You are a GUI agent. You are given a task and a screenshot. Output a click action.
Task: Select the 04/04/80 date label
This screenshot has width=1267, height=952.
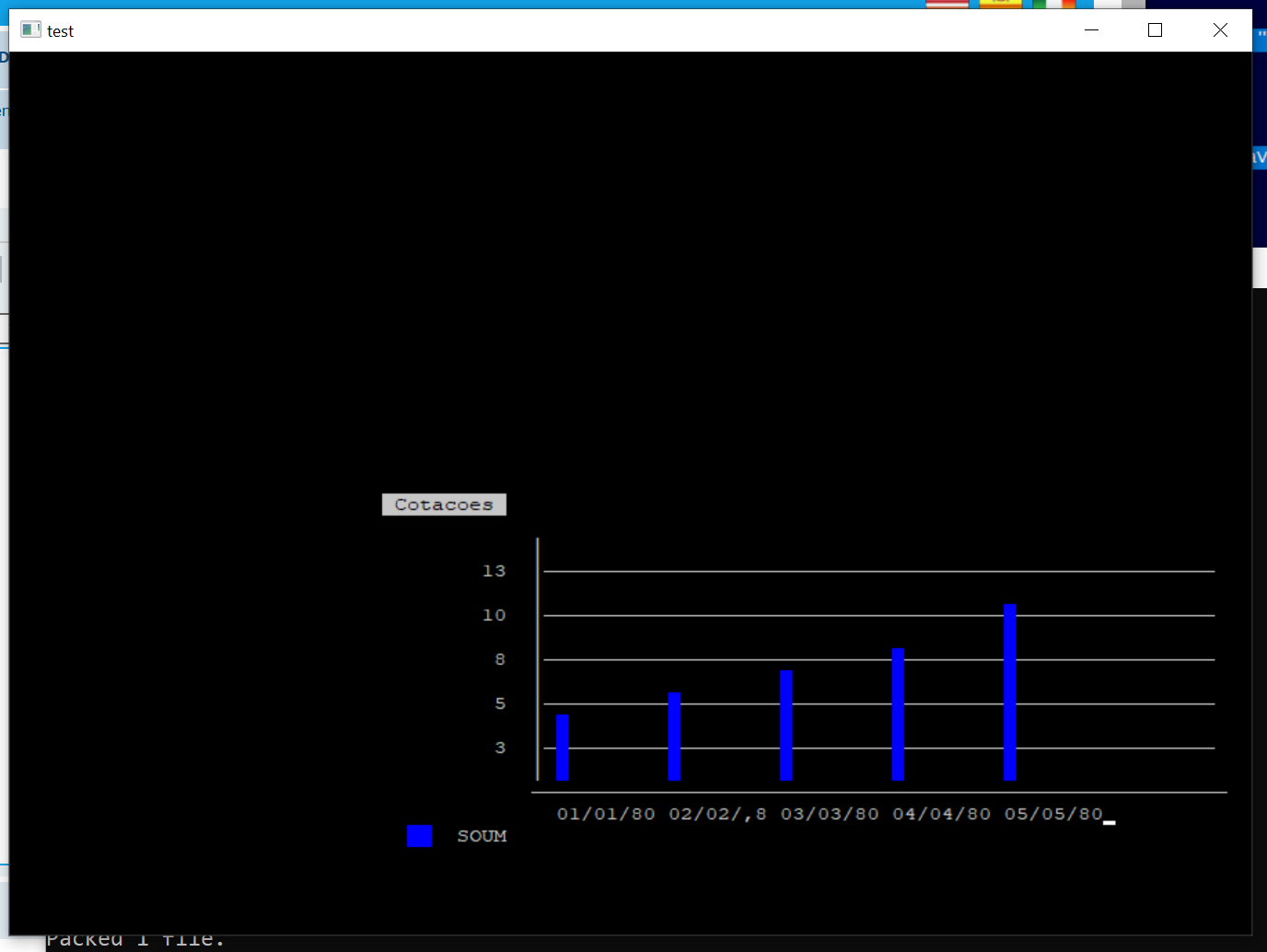coord(941,814)
